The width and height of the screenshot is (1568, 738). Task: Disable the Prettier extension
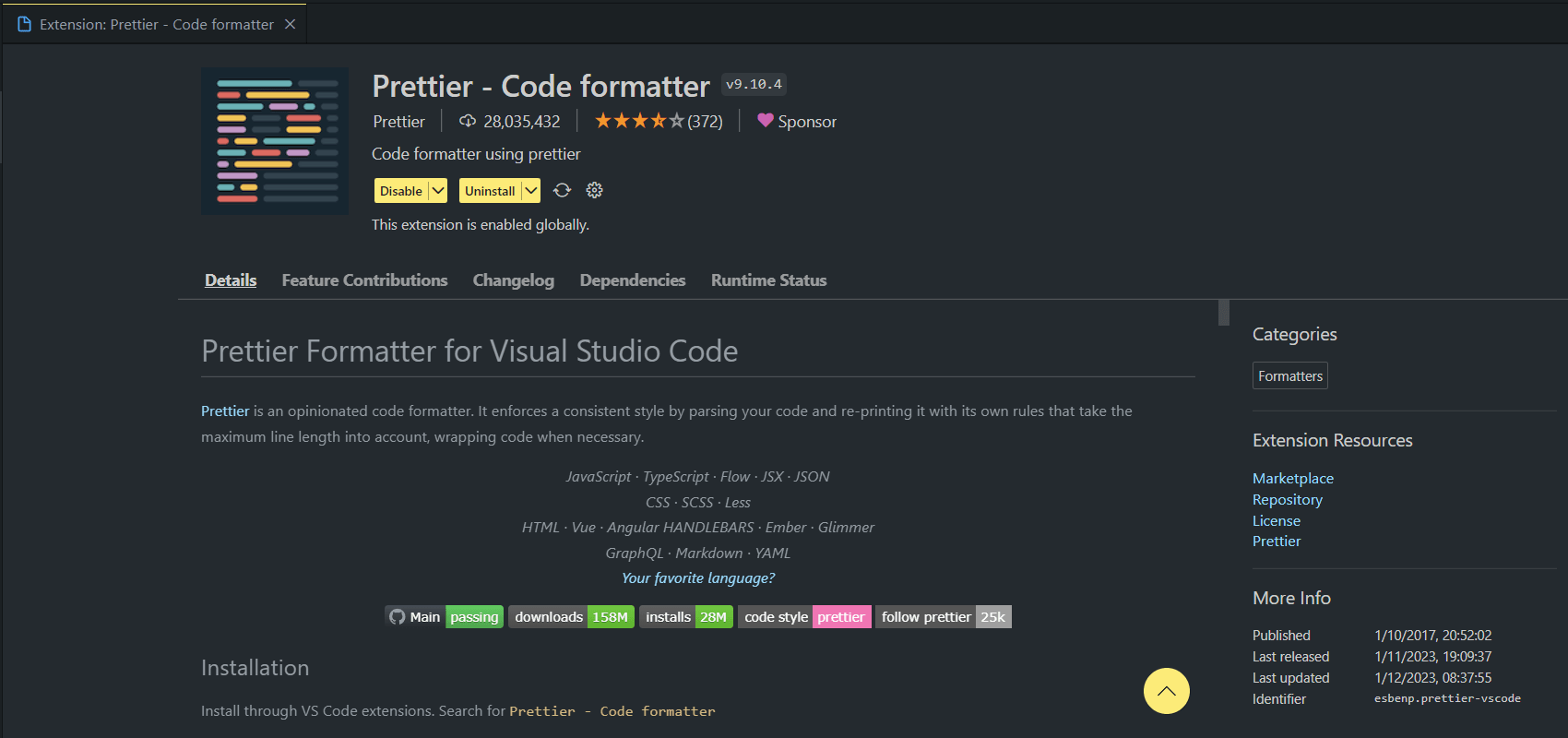coord(401,191)
